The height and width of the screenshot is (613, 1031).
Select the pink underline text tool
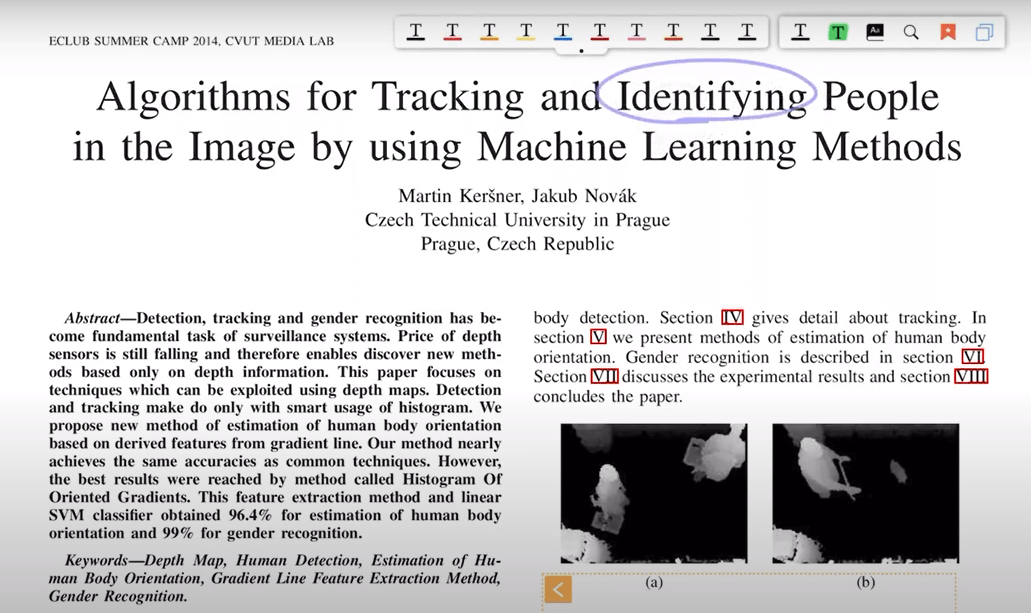click(x=636, y=32)
